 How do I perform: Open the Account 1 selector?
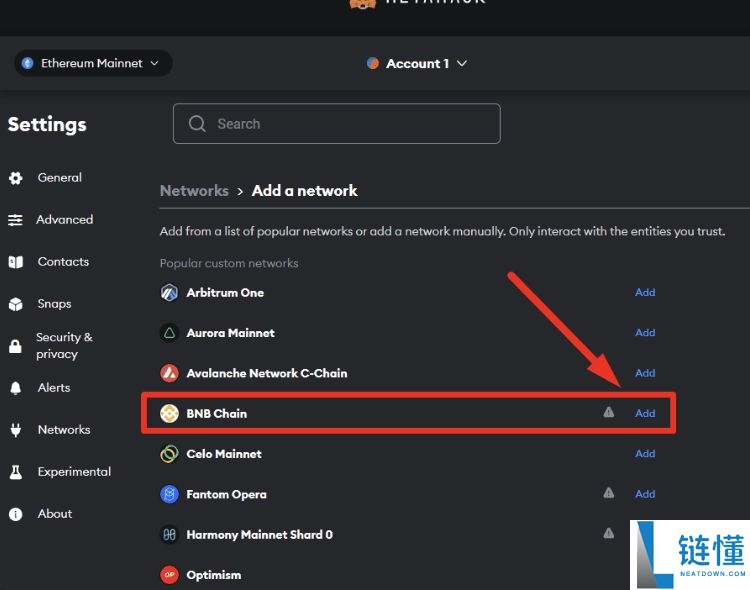click(x=417, y=63)
